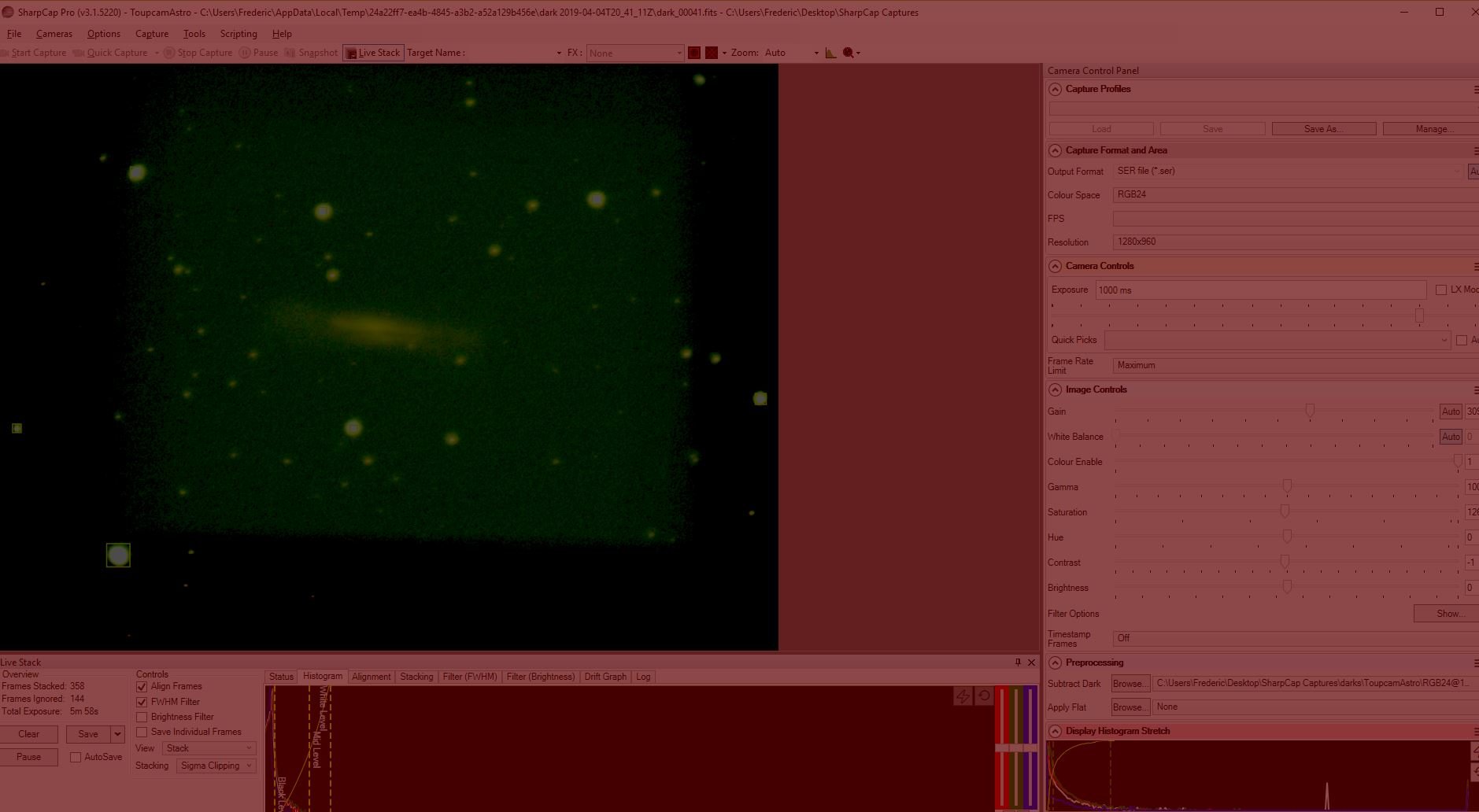The width and height of the screenshot is (1479, 812).
Task: Open the File menu
Action: 14,34
